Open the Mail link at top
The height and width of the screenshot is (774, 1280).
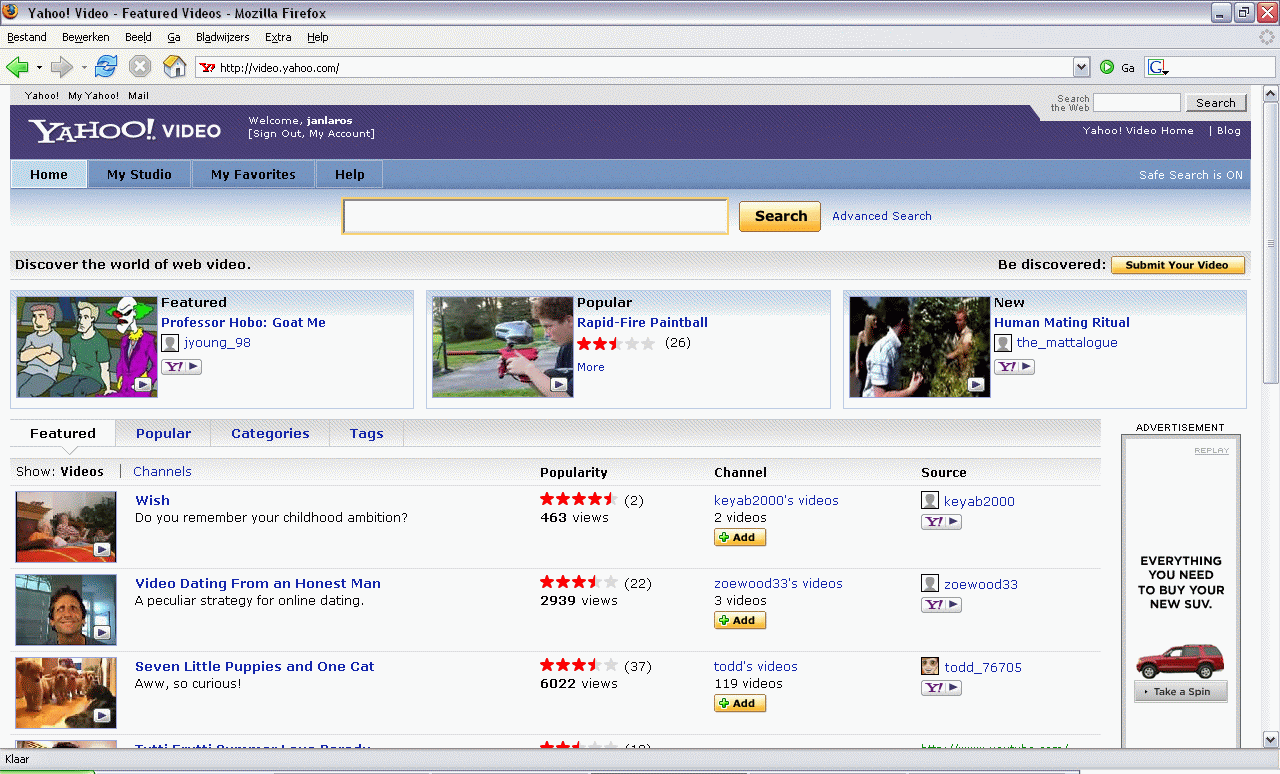click(138, 96)
